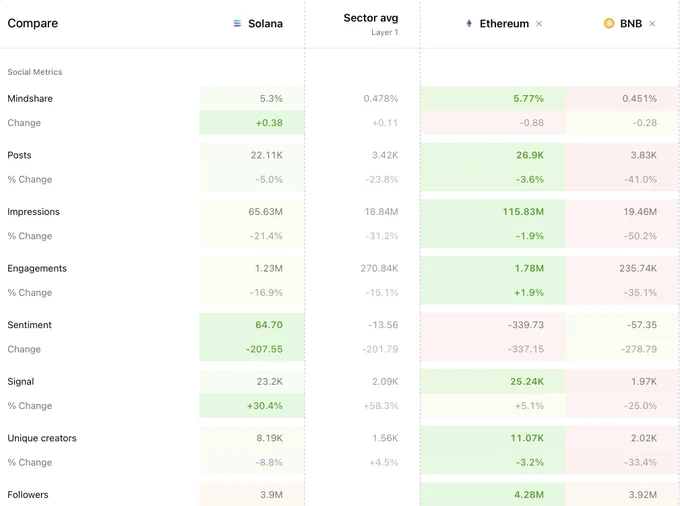Select the Engagements metric label
The height and width of the screenshot is (506, 680).
point(37,268)
